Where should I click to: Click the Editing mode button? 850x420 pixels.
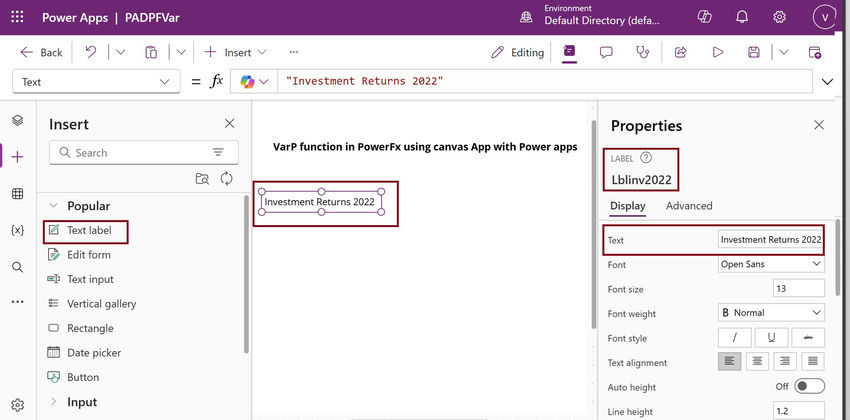click(x=517, y=53)
